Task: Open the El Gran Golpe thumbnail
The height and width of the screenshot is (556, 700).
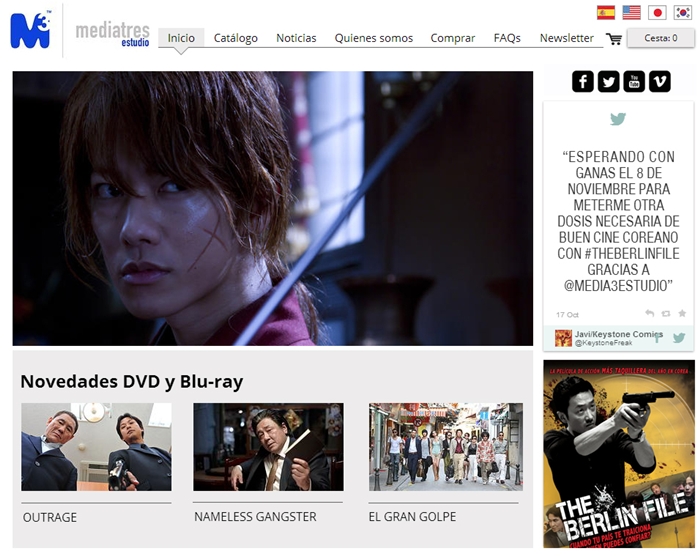Action: click(x=446, y=447)
